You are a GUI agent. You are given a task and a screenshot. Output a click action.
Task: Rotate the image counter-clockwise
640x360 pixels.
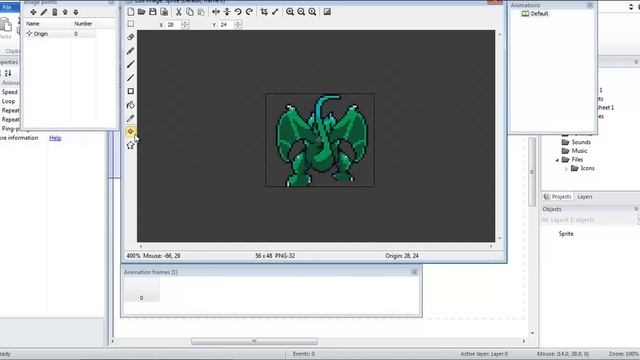click(x=238, y=12)
